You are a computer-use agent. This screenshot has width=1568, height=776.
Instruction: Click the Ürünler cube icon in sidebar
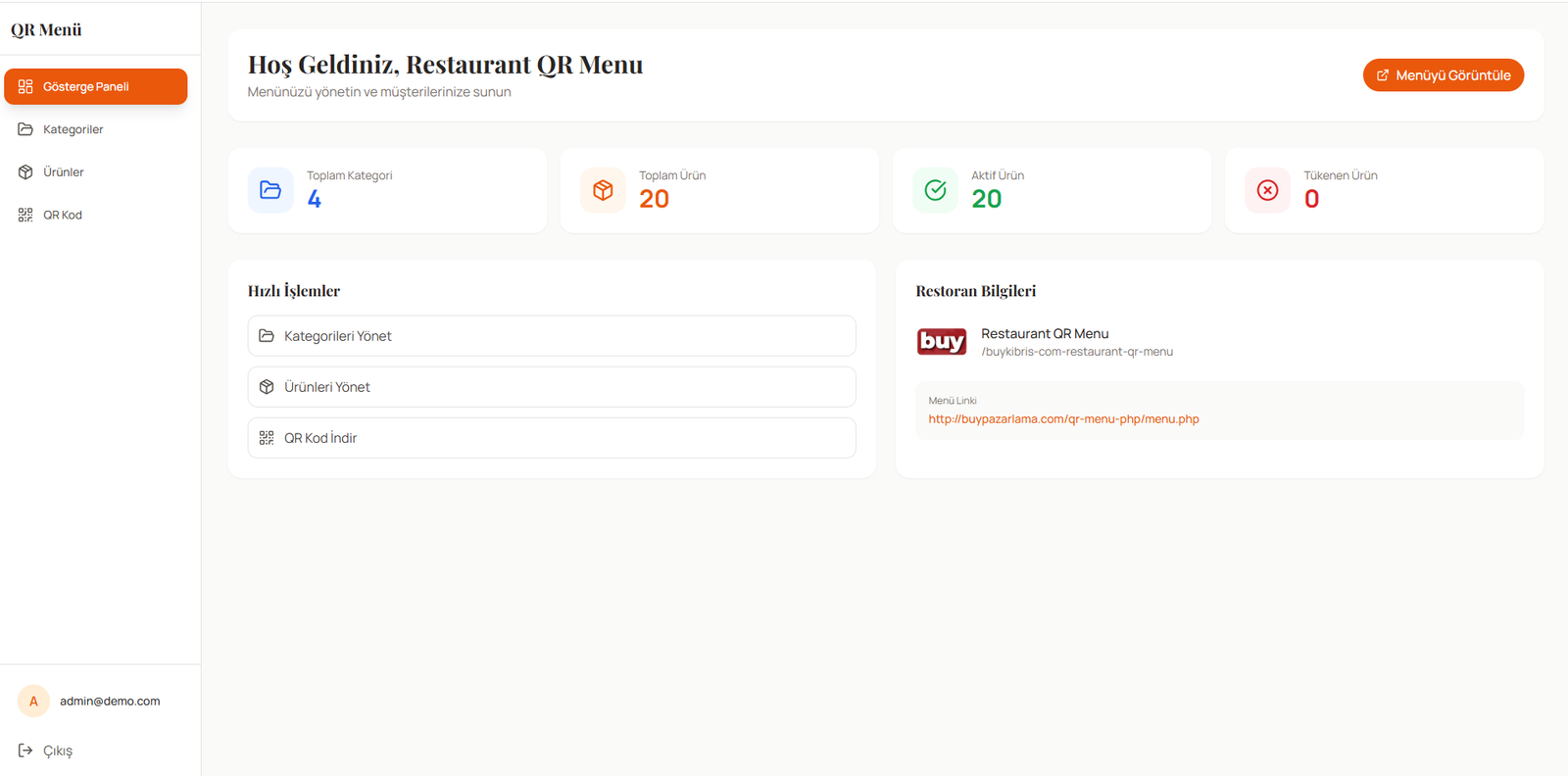click(x=25, y=172)
